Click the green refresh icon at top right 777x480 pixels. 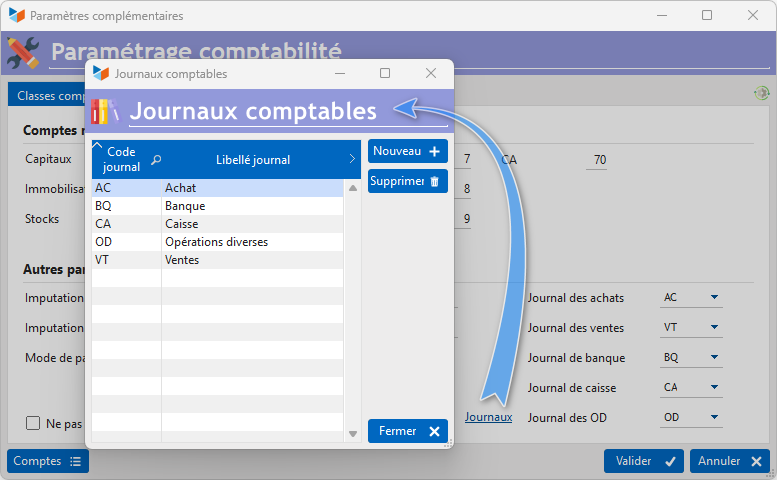click(x=762, y=93)
